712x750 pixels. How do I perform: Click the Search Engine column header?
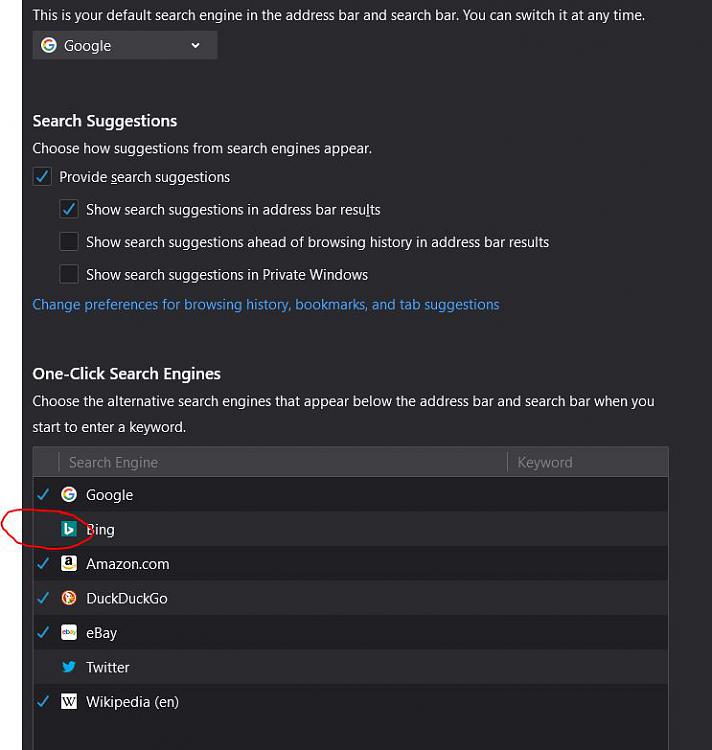282,462
